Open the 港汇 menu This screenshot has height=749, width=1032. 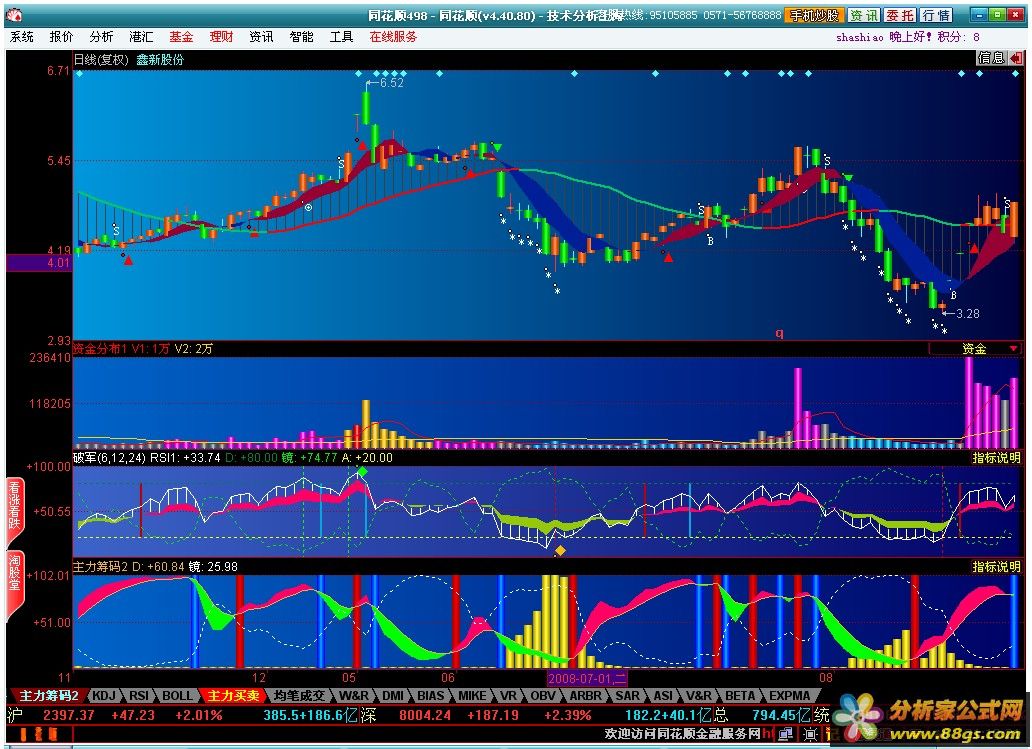click(141, 37)
